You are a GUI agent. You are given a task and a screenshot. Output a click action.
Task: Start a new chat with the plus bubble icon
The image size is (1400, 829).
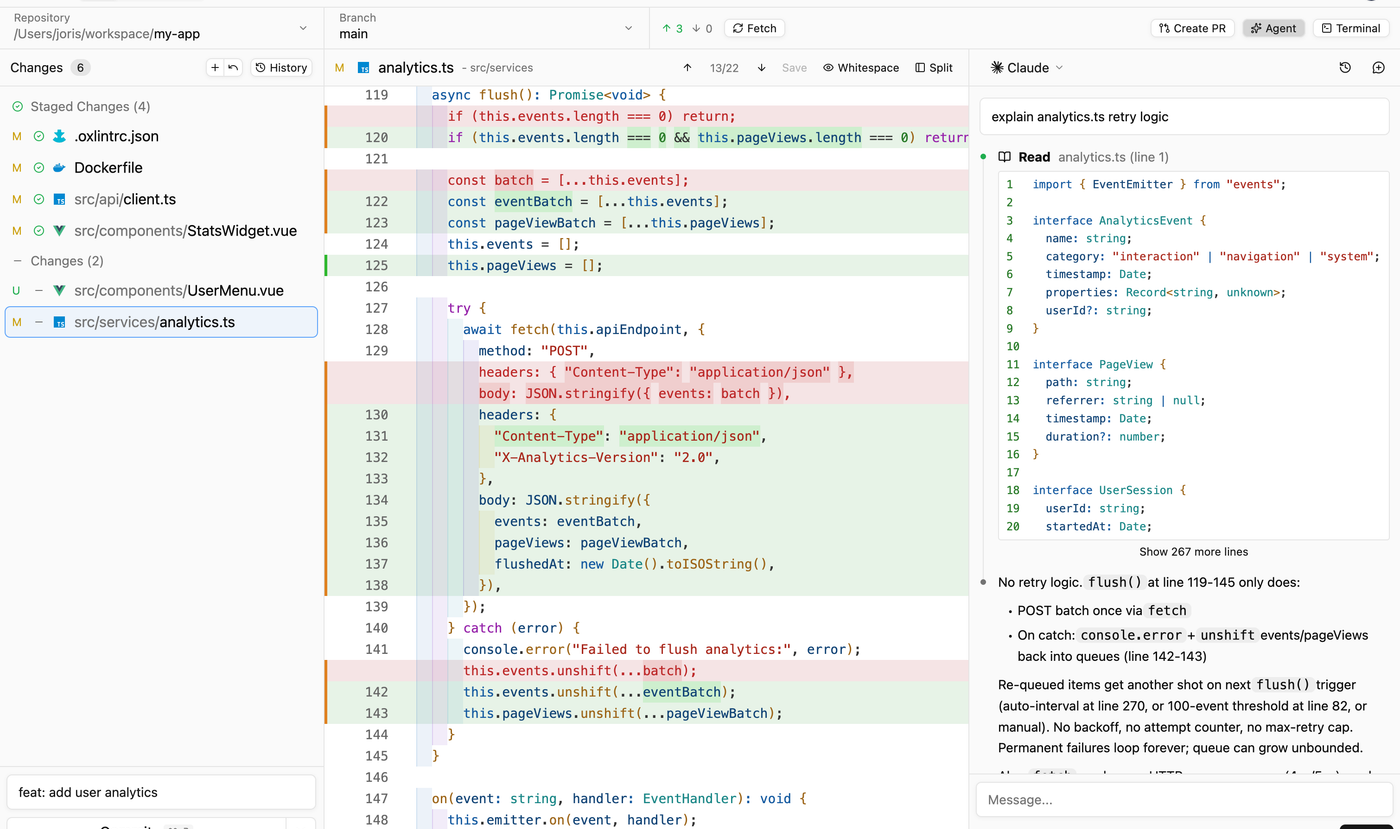pyautogui.click(x=1378, y=68)
